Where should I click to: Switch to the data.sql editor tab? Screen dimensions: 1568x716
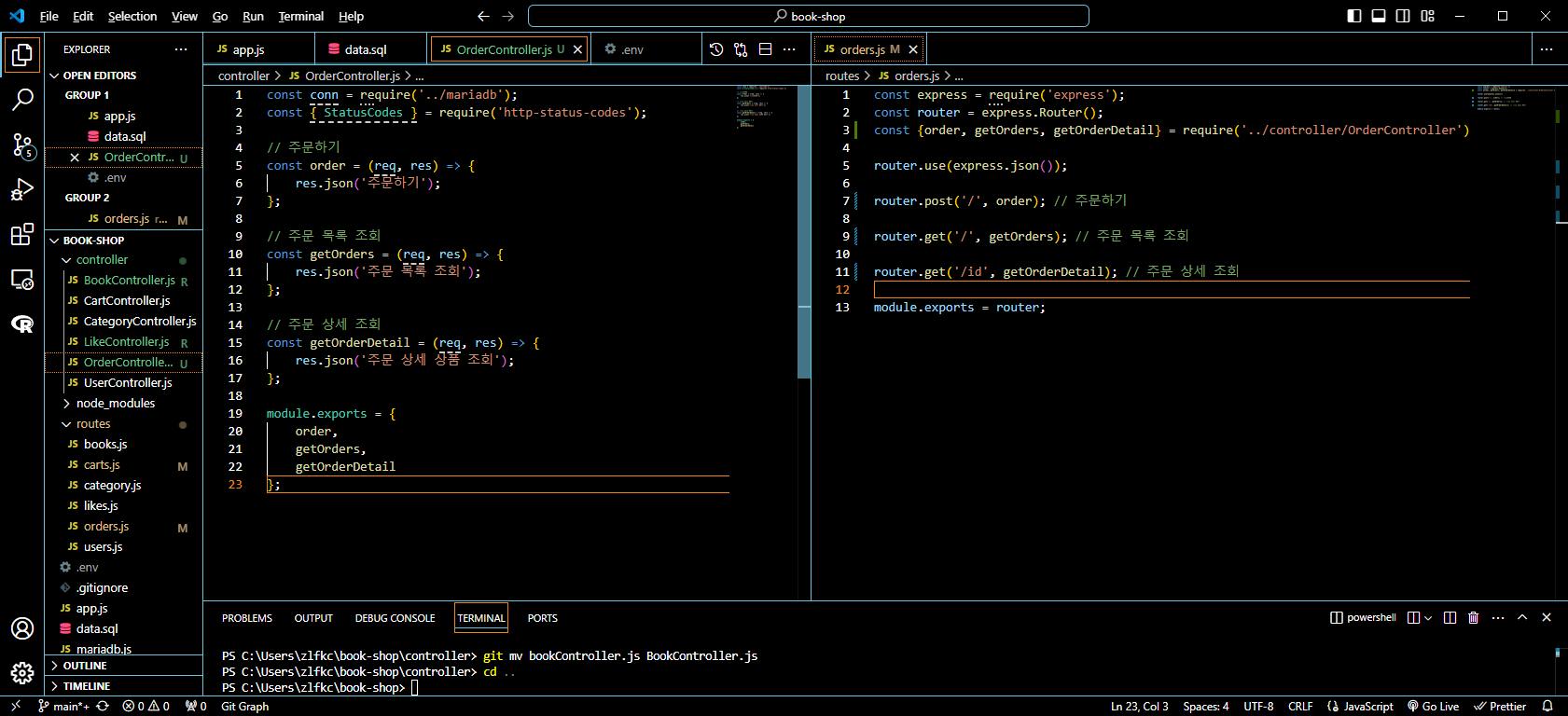tap(371, 49)
